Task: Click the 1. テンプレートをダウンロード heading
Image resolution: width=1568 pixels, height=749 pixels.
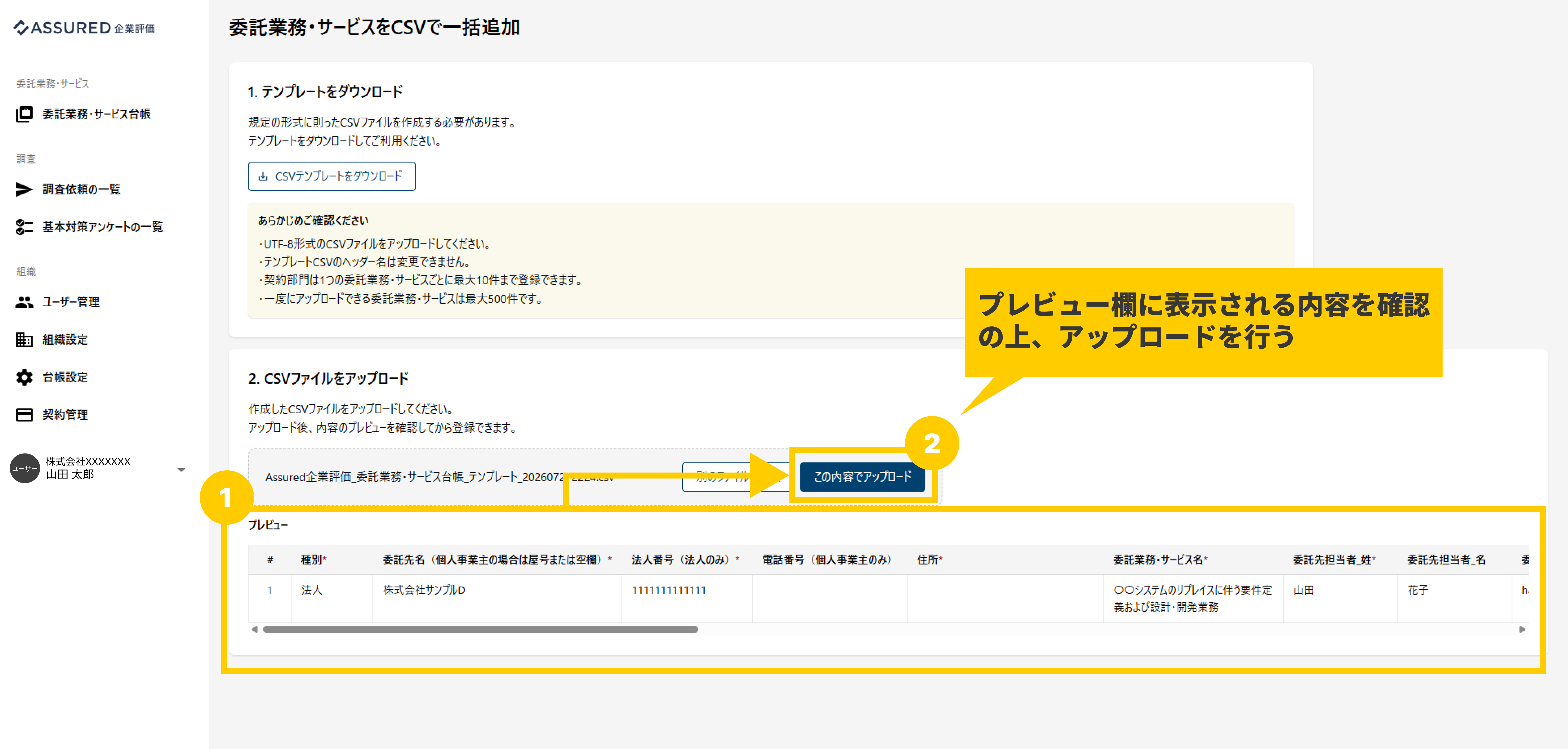Action: click(x=326, y=92)
